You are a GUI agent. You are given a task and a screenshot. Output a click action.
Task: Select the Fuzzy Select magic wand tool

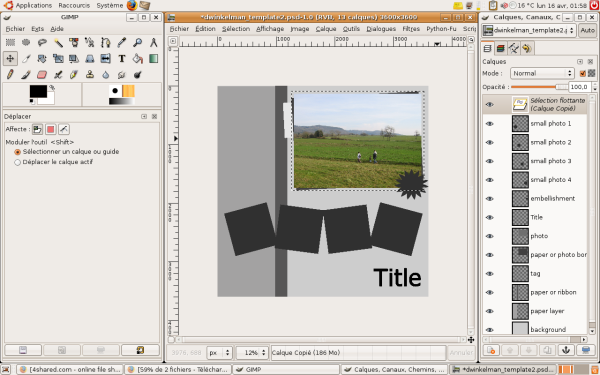pos(58,42)
